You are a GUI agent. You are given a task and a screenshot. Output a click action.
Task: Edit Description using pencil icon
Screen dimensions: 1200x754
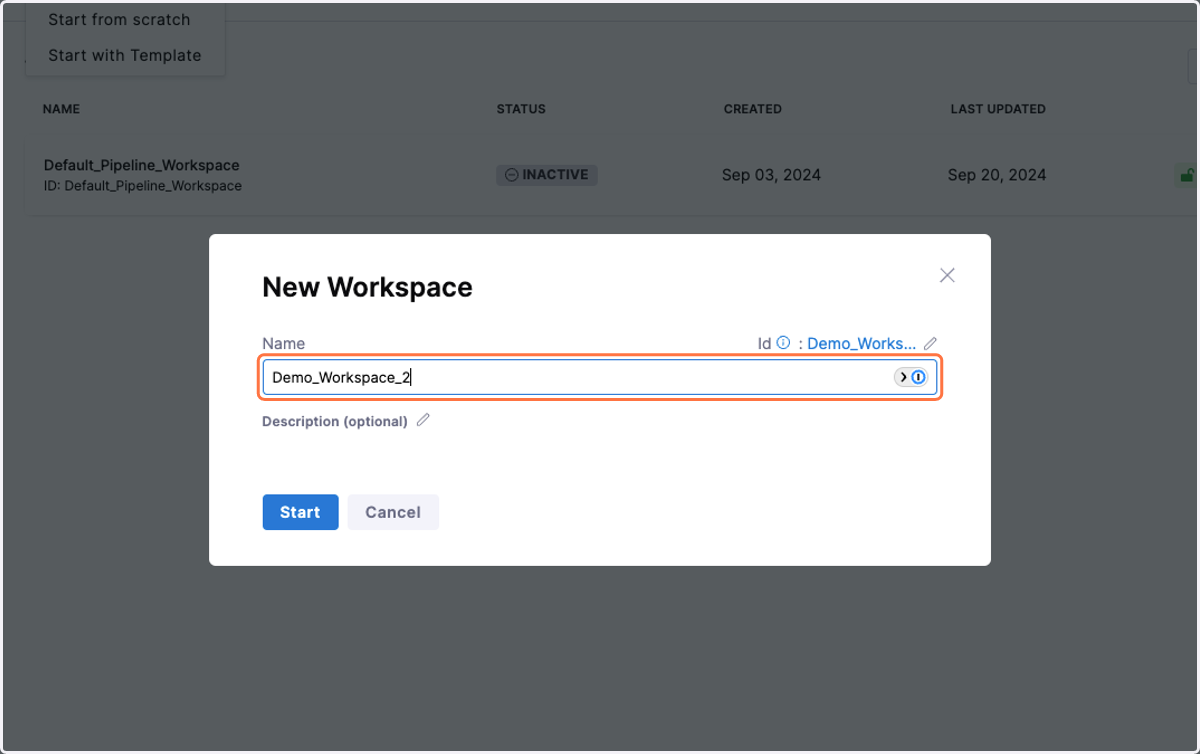[423, 421]
